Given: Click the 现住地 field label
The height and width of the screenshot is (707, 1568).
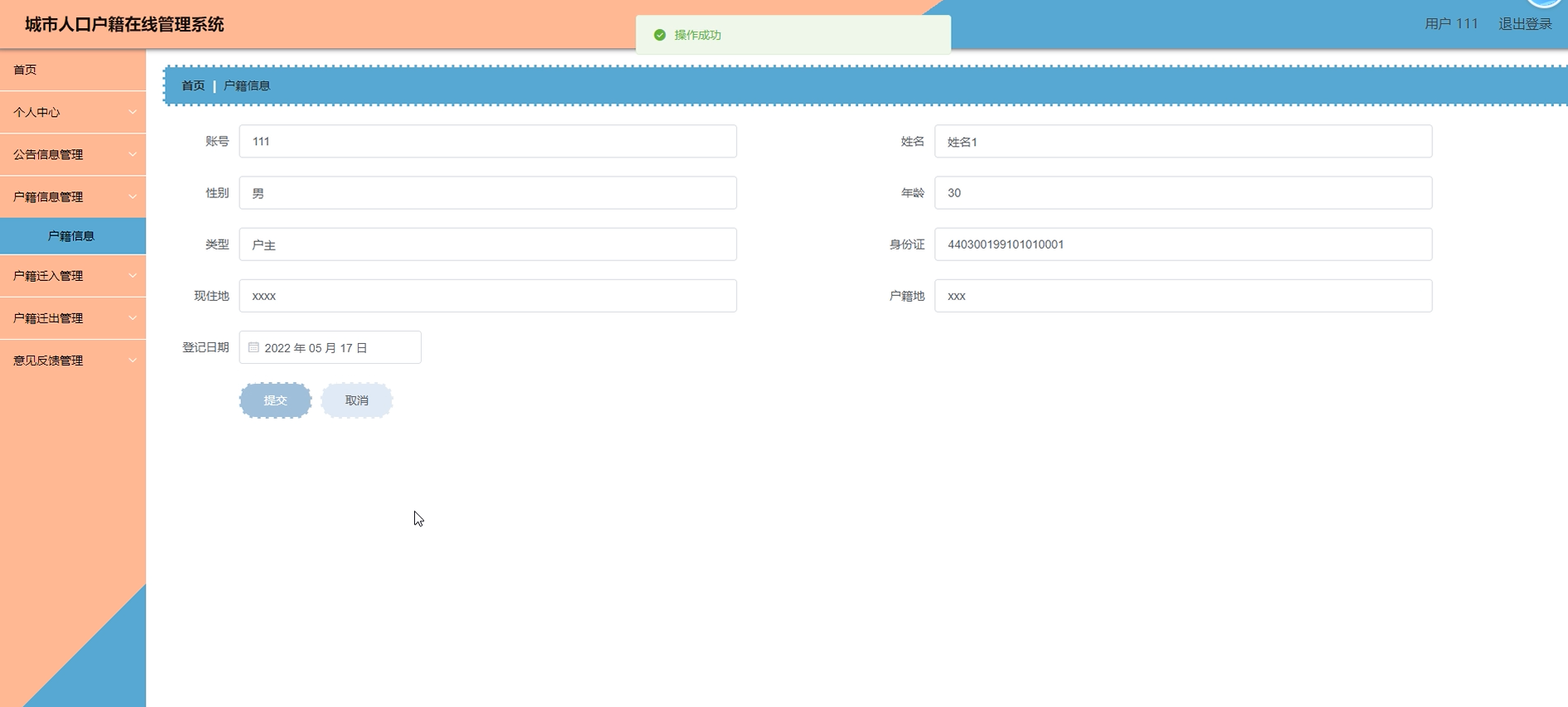Looking at the screenshot, I should pyautogui.click(x=211, y=296).
